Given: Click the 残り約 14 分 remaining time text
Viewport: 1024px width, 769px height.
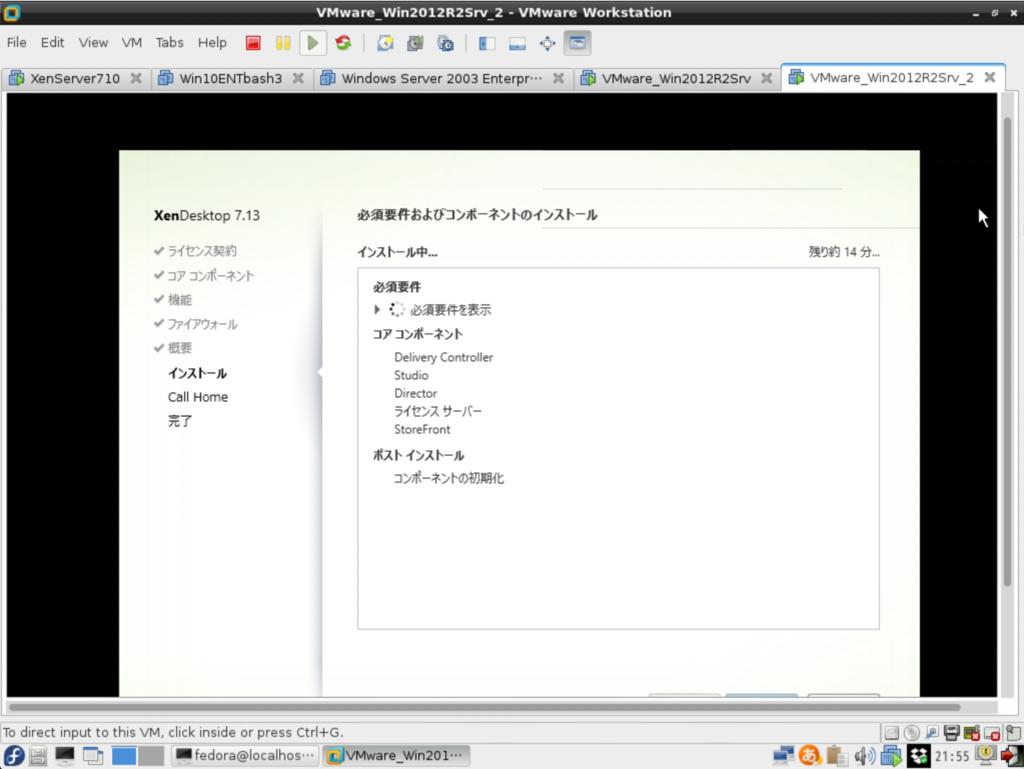Looking at the screenshot, I should pos(844,252).
